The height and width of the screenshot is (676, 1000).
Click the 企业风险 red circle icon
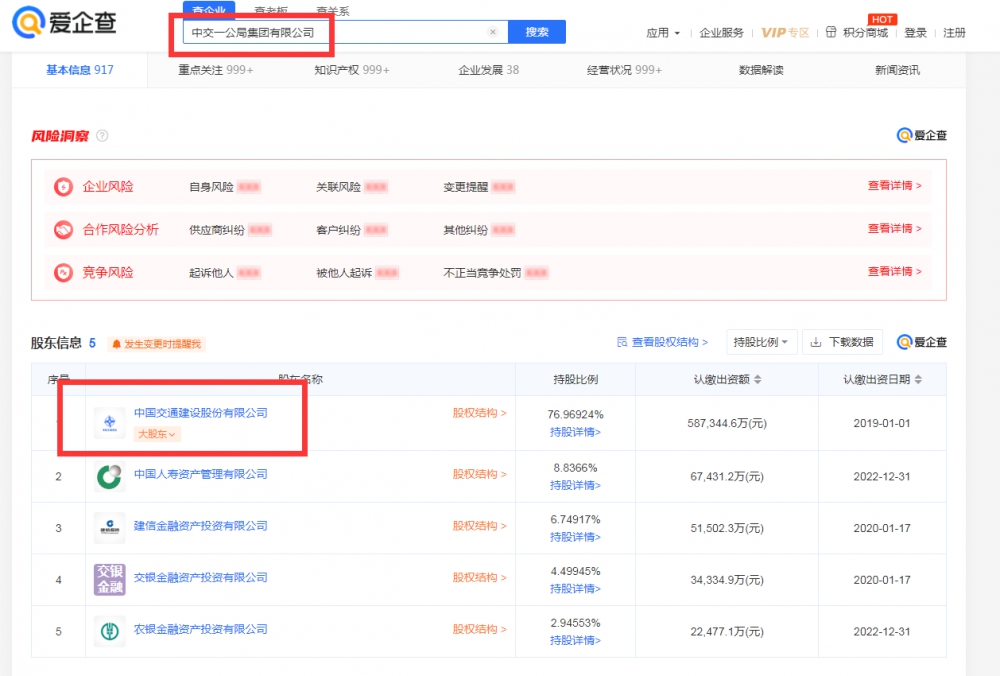tap(63, 187)
